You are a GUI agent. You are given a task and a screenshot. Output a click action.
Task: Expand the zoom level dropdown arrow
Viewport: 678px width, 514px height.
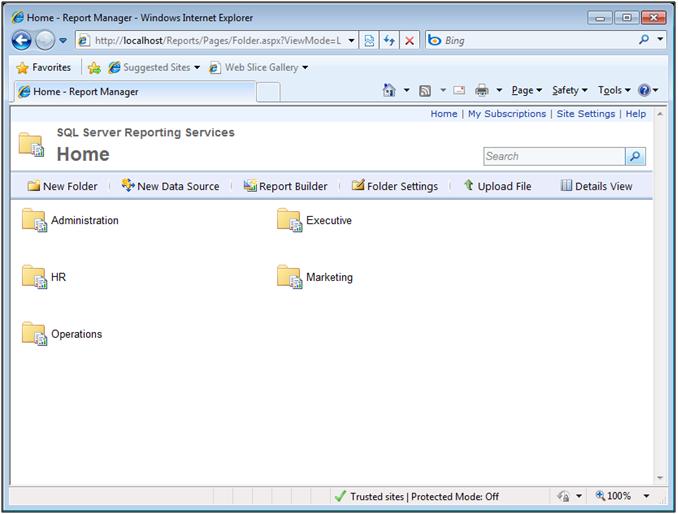pyautogui.click(x=646, y=496)
